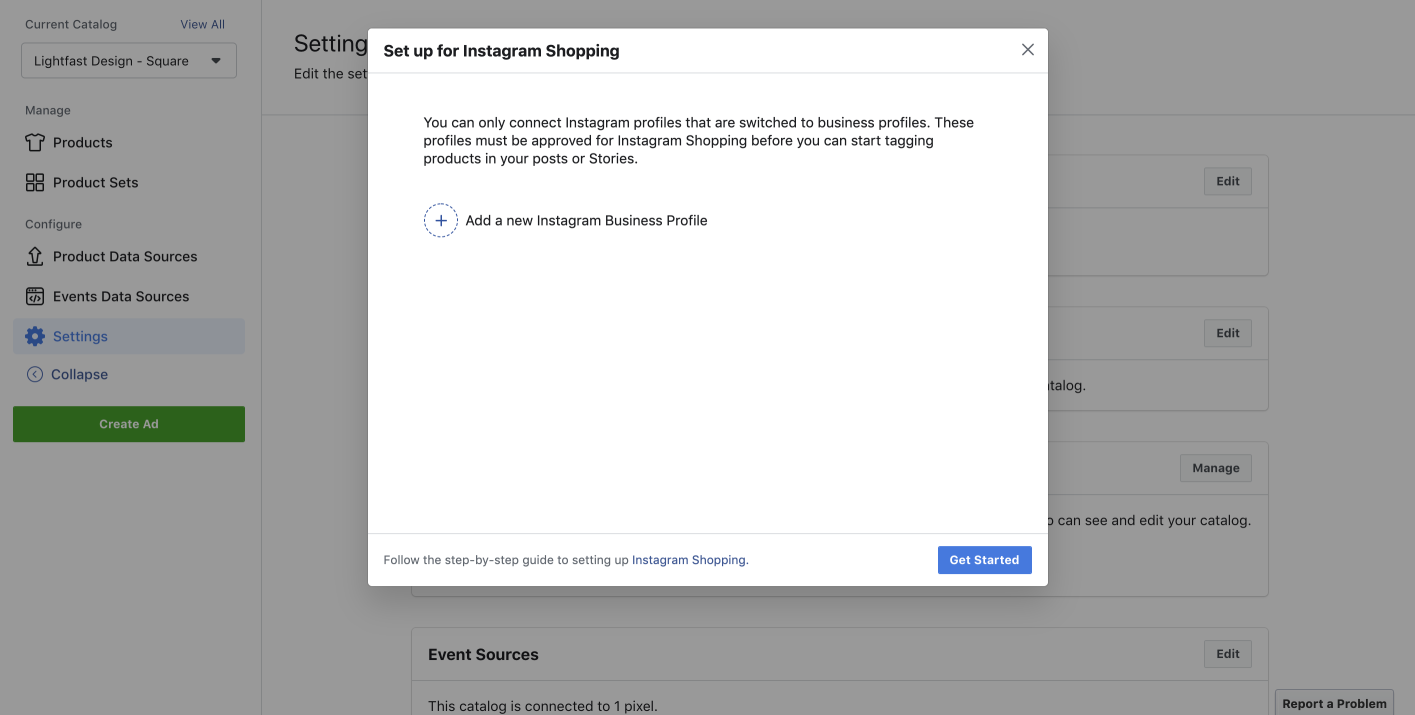The image size is (1415, 715).
Task: Click the Collapse arrow circle icon
Action: click(x=35, y=374)
